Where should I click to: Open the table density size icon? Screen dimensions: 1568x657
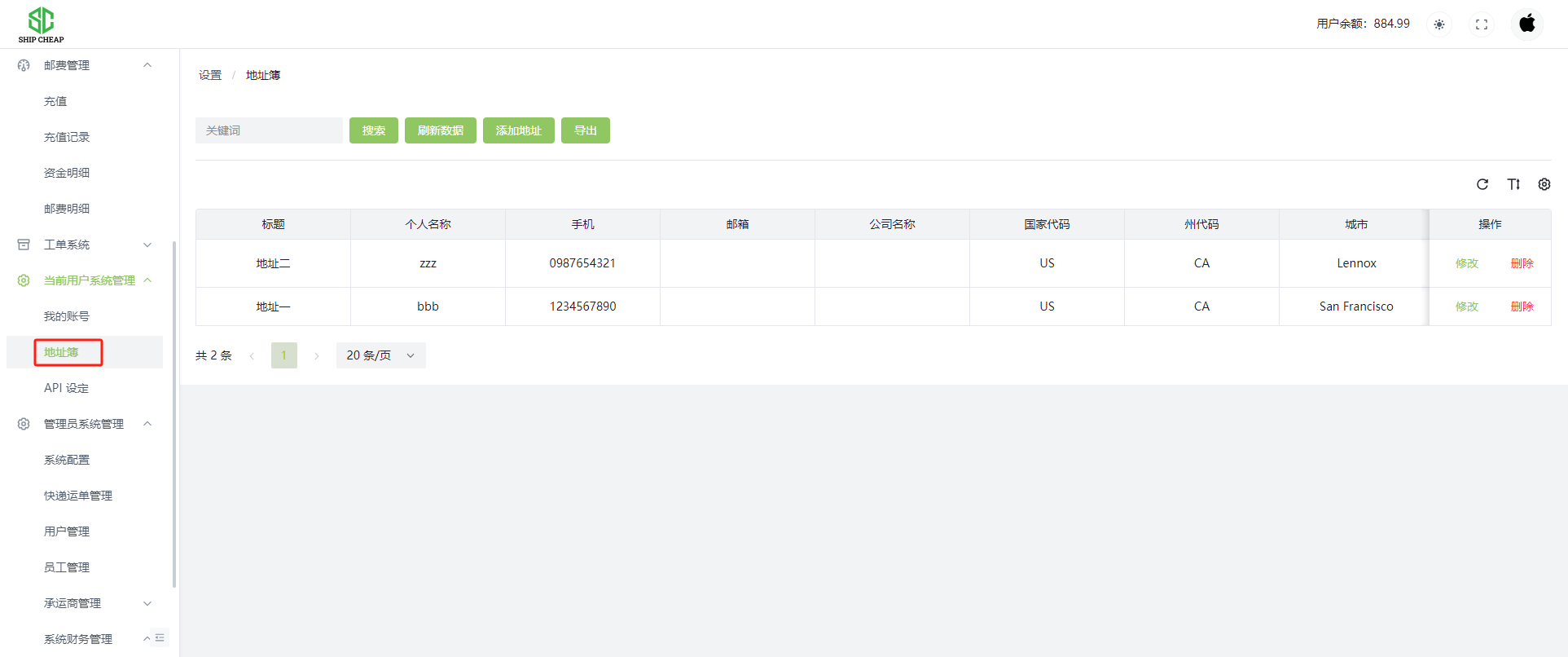pyautogui.click(x=1513, y=184)
